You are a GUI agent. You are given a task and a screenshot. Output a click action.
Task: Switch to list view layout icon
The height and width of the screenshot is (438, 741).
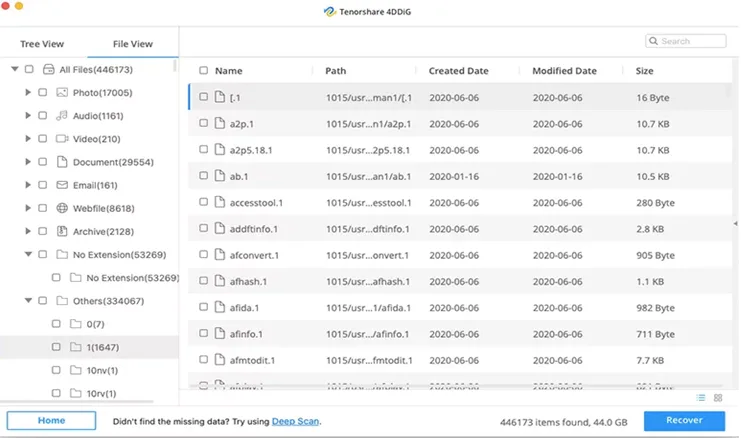(x=701, y=398)
